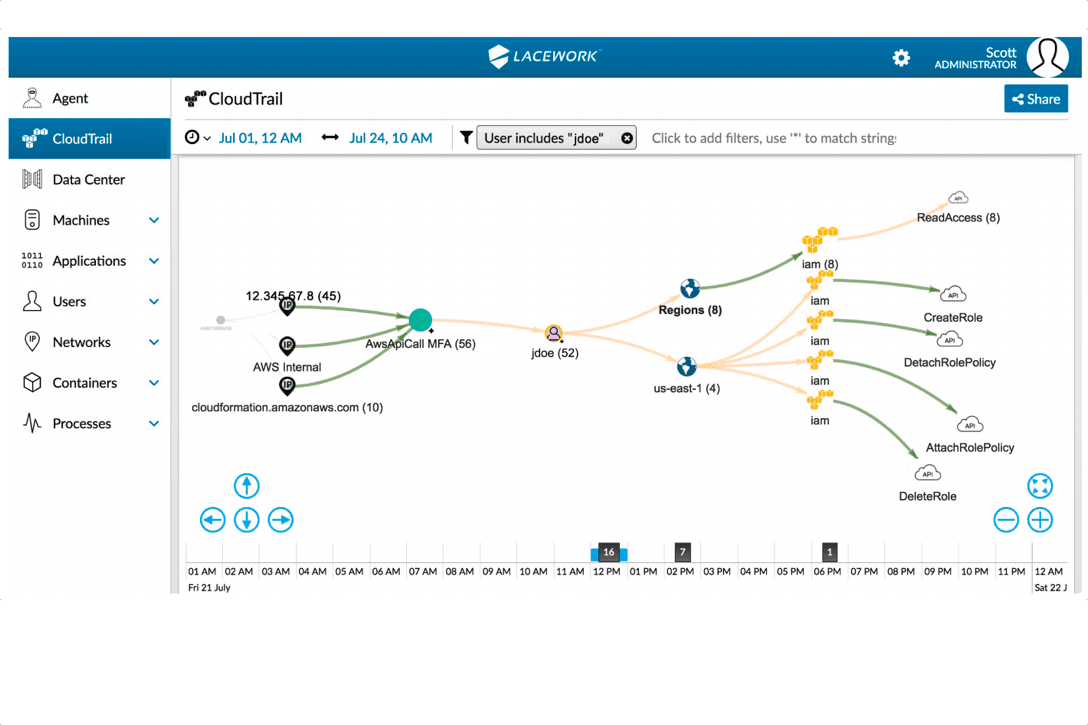Open the settings gear icon
The height and width of the screenshot is (725, 1088).
[901, 58]
